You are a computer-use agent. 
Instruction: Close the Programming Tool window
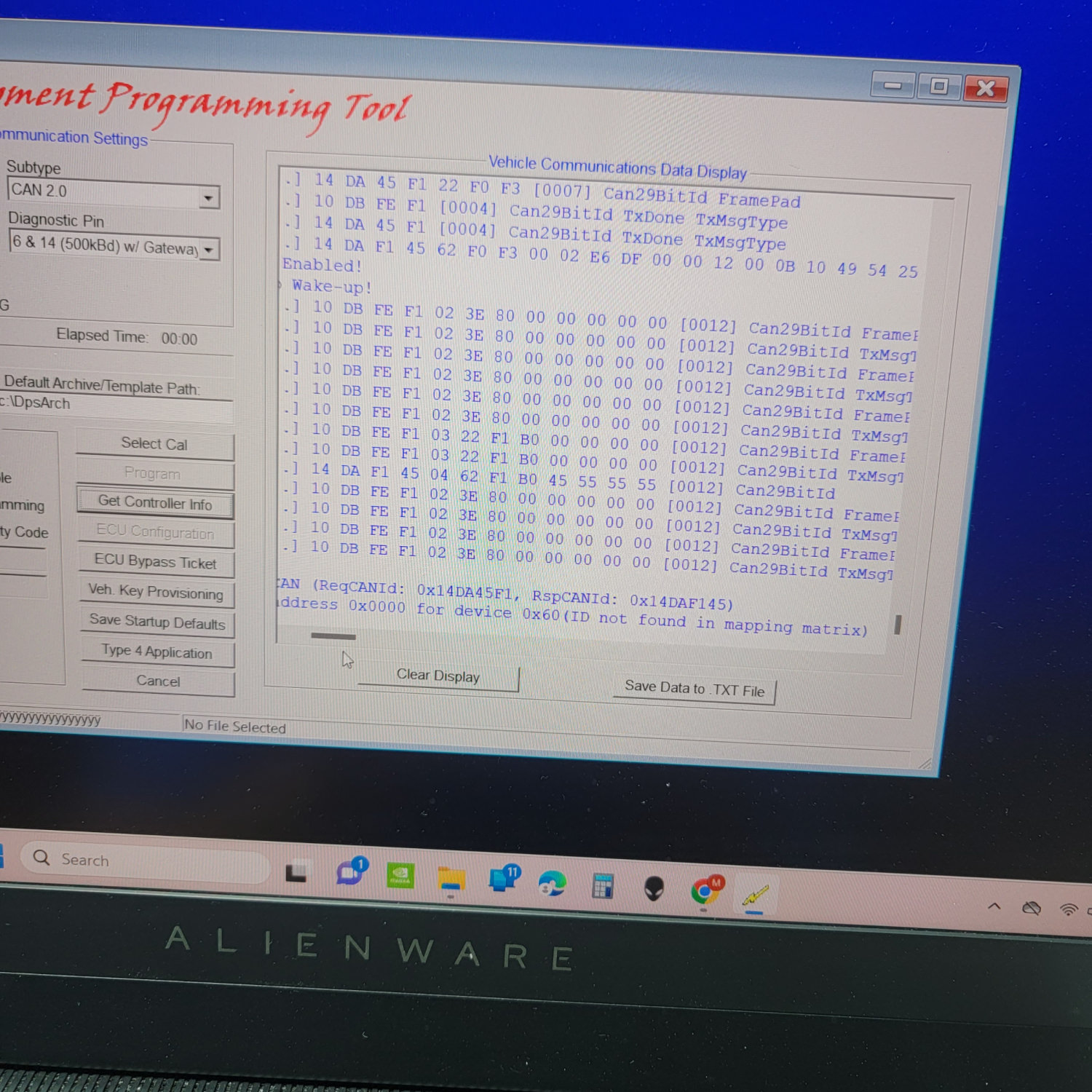(986, 88)
